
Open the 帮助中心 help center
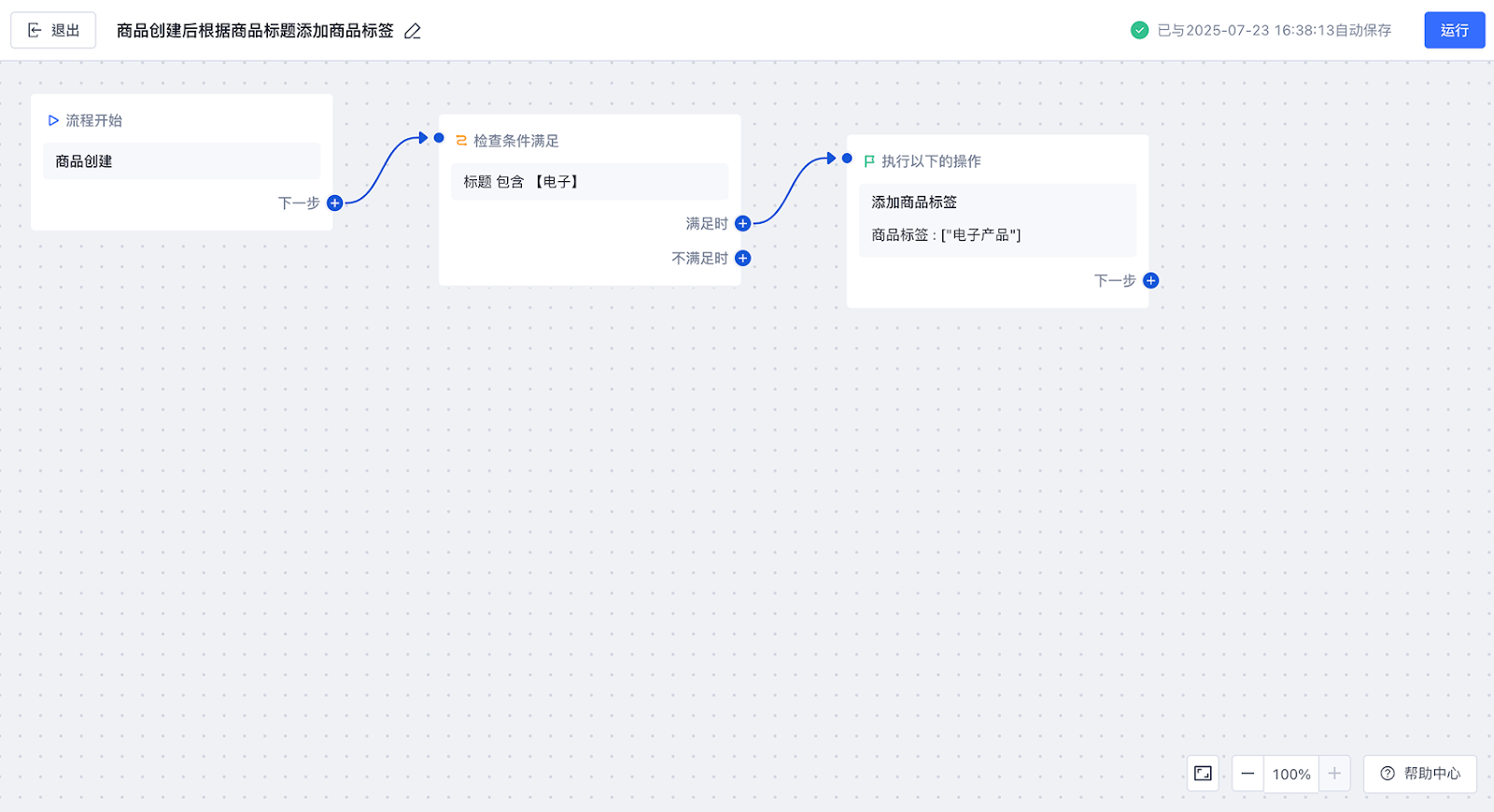coord(1420,774)
